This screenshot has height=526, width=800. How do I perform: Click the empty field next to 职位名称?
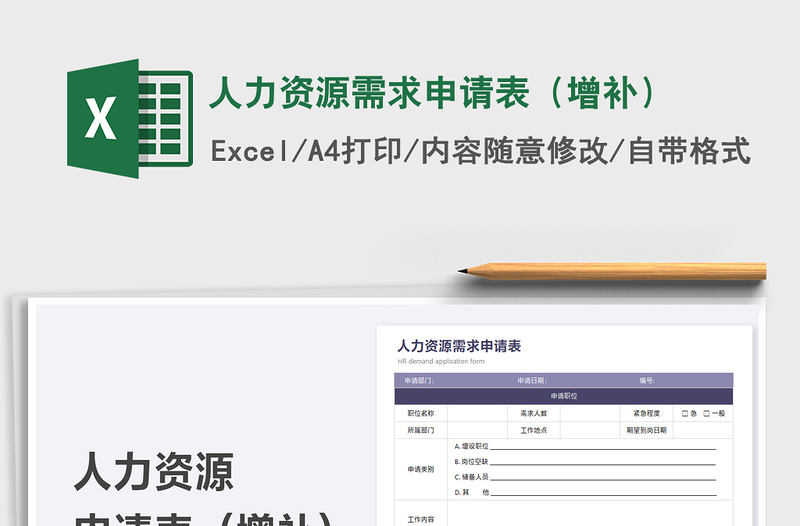(x=478, y=413)
